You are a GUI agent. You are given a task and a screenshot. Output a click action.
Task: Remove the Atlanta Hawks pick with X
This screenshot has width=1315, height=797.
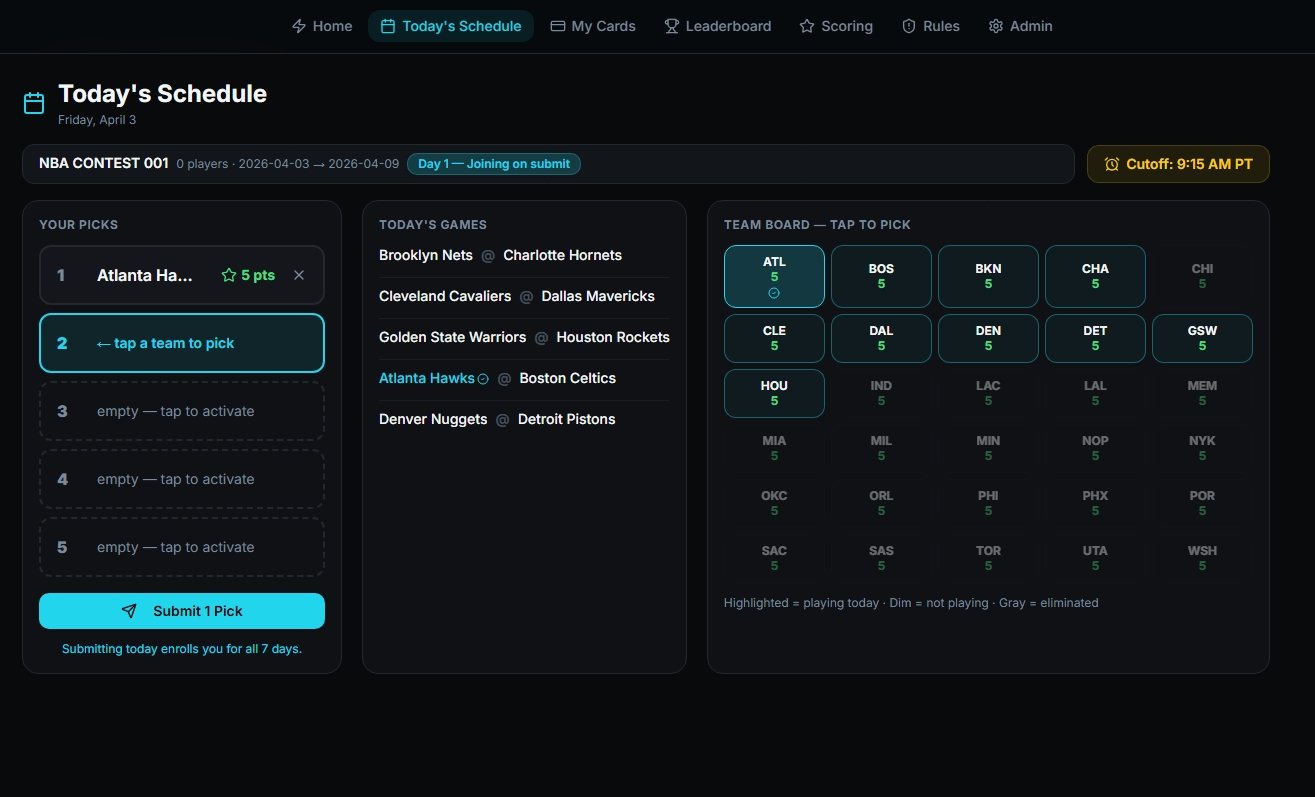click(x=298, y=275)
